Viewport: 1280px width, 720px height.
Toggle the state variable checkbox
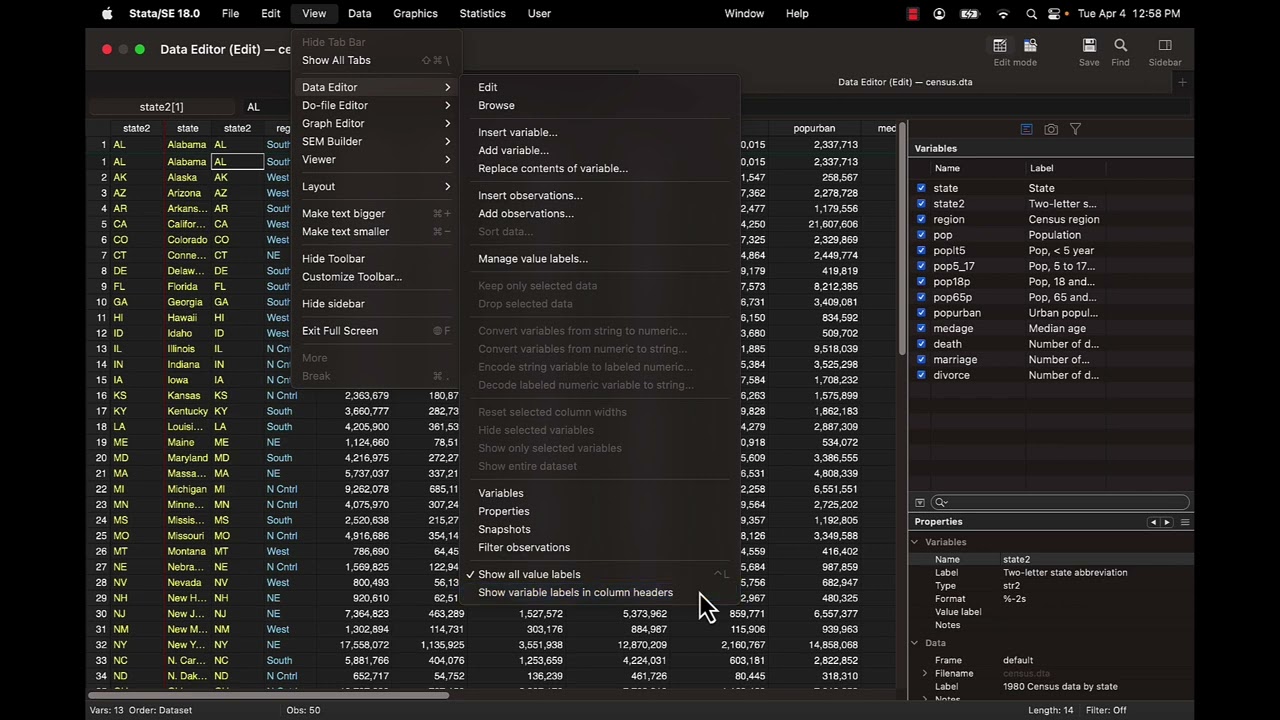pos(921,188)
